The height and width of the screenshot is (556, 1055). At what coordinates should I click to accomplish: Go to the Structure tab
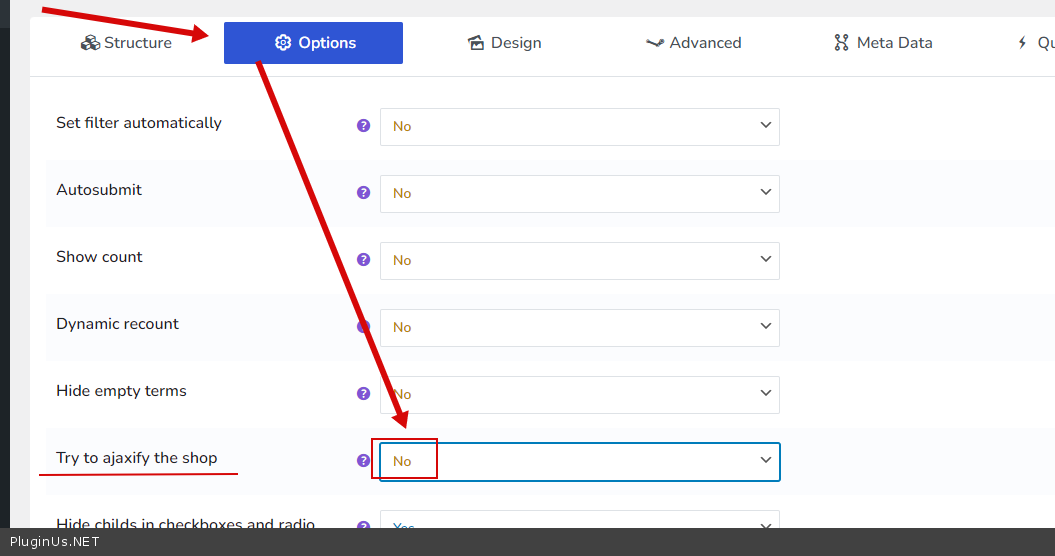click(x=126, y=43)
